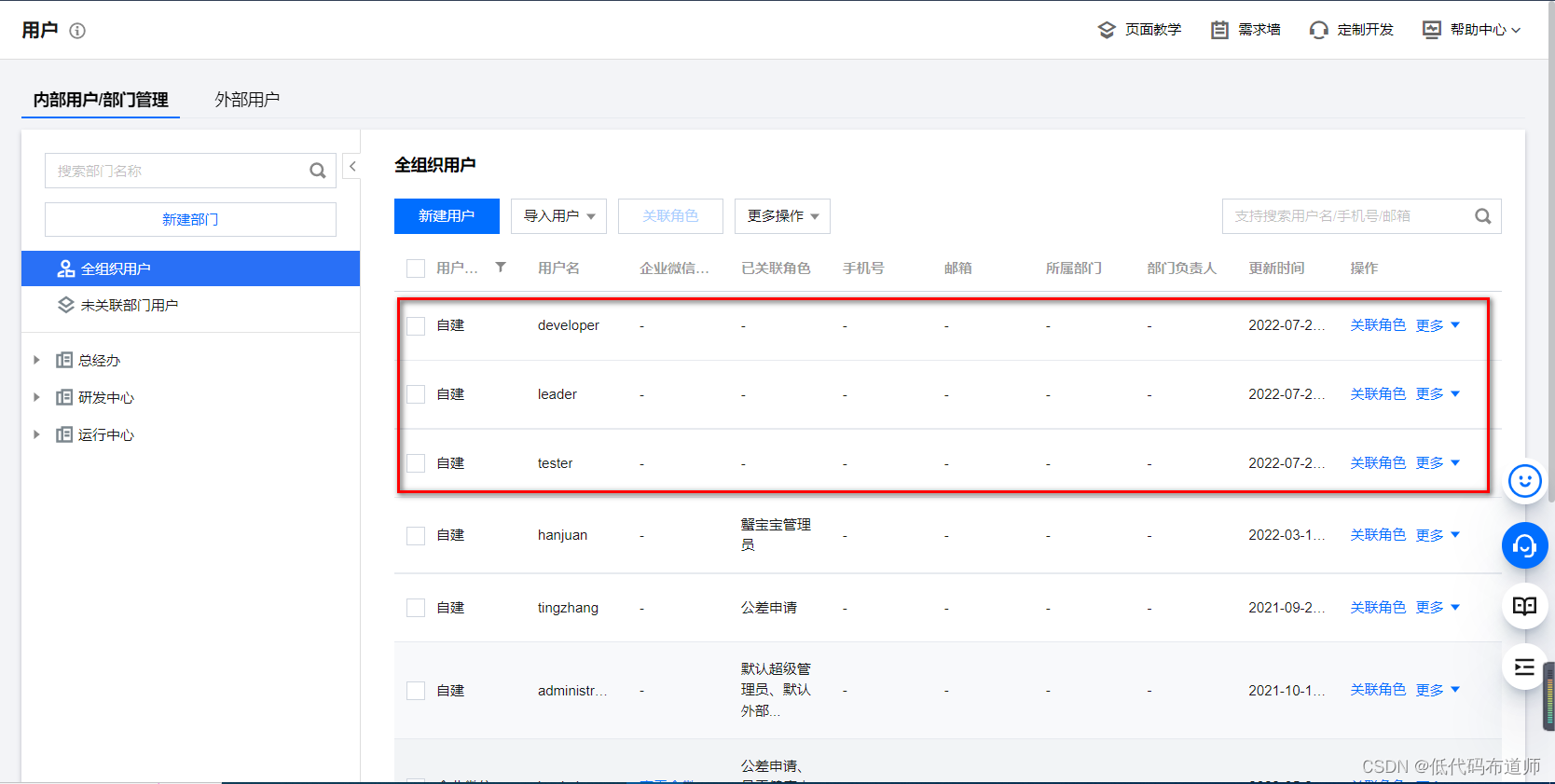The height and width of the screenshot is (784, 1555).
Task: Click the 关联角色 toolbar button
Action: pos(670,216)
